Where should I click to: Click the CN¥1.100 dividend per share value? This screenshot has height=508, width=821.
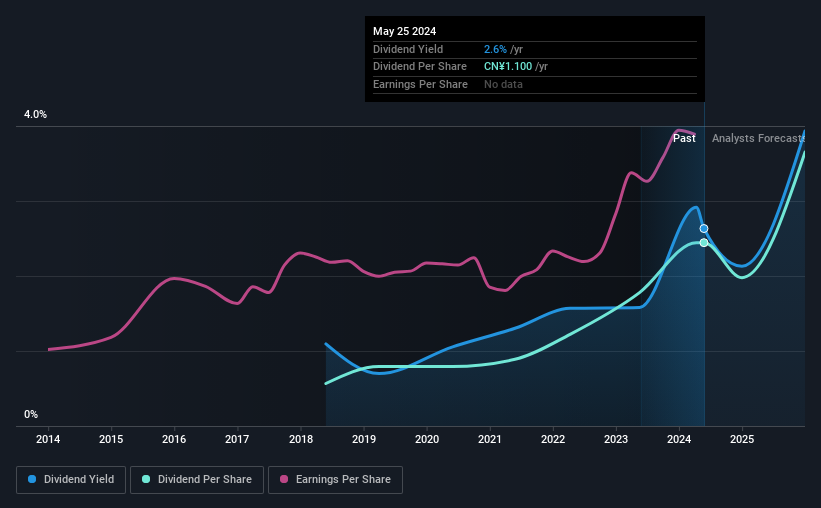point(508,67)
